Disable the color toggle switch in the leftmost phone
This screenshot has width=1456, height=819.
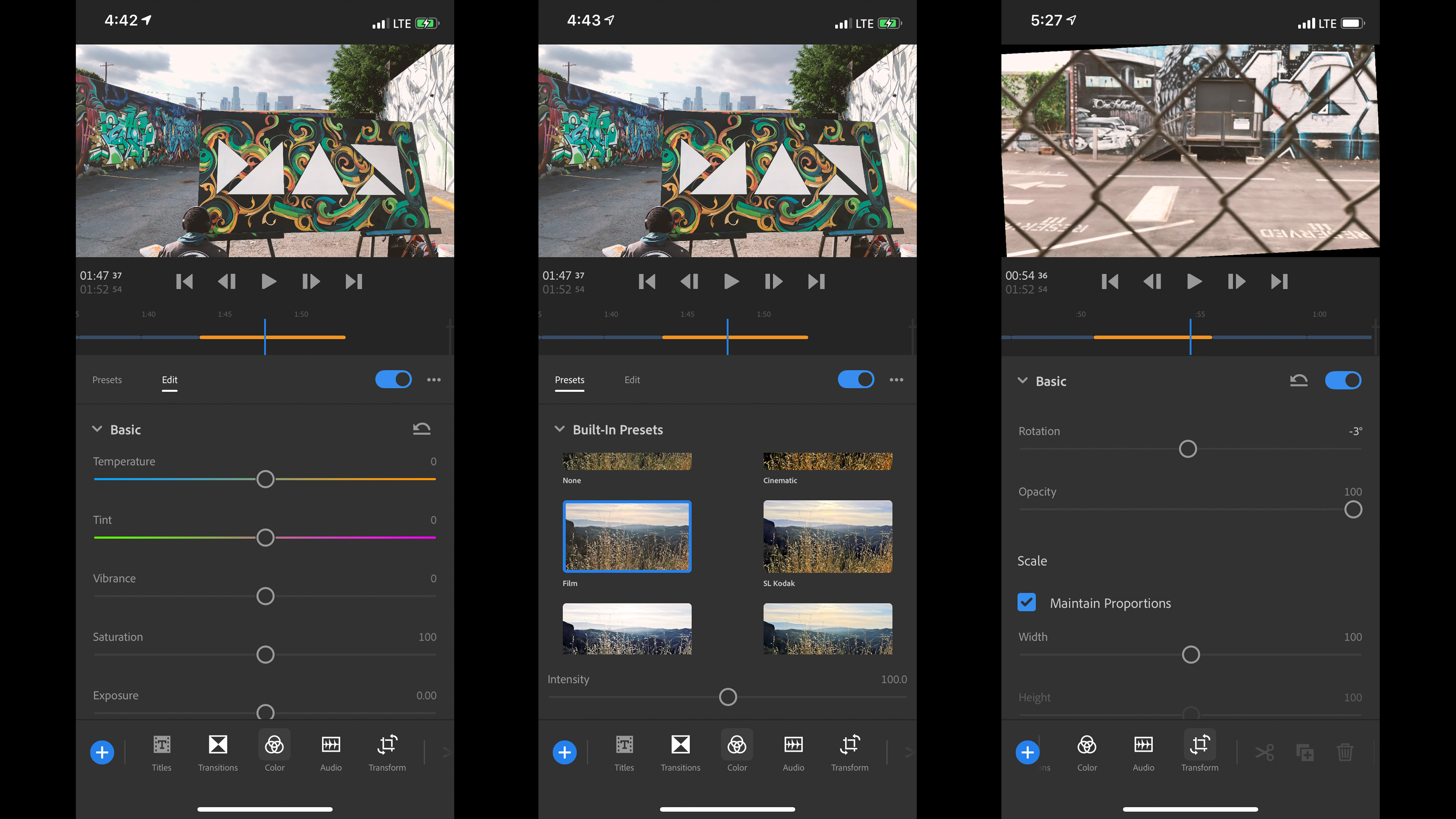[x=394, y=379]
